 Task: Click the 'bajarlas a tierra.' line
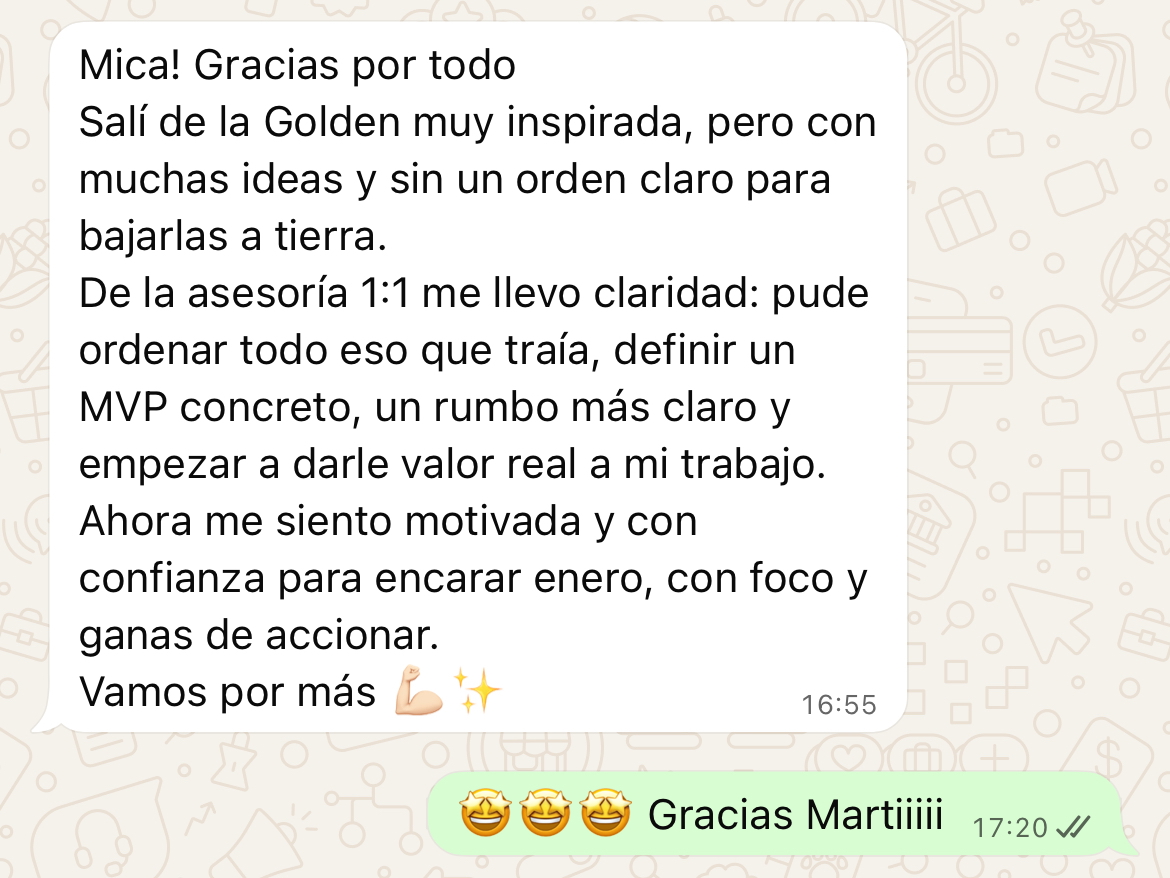233,236
